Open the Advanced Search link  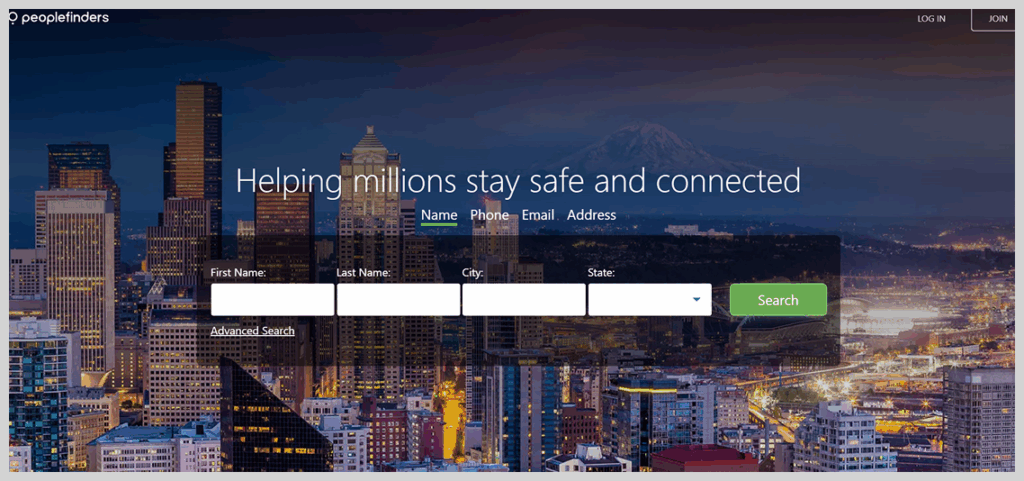tap(252, 331)
